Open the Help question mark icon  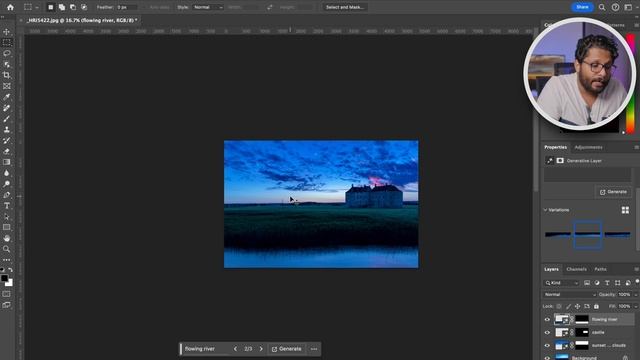615,7
